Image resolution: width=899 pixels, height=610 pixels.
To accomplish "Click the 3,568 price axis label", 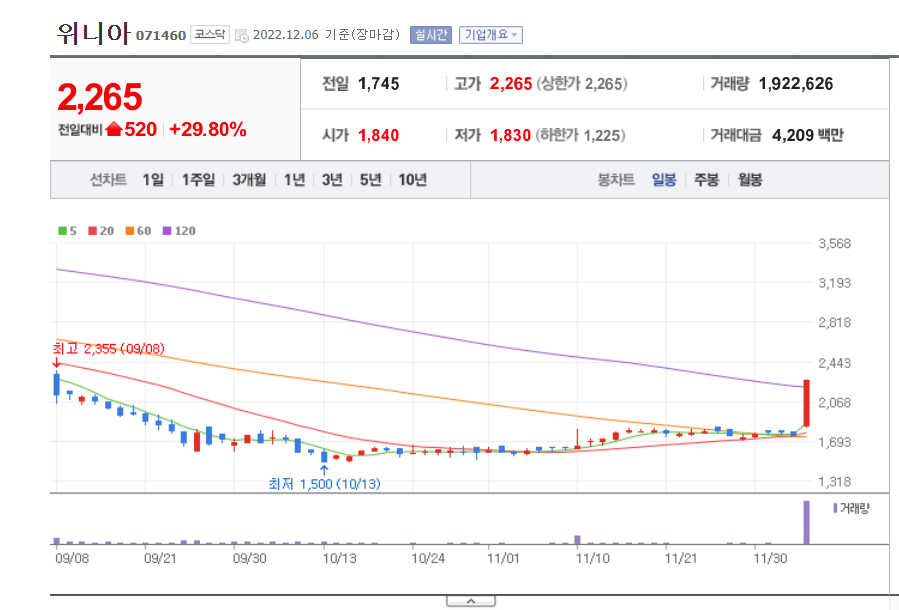I will click(835, 244).
